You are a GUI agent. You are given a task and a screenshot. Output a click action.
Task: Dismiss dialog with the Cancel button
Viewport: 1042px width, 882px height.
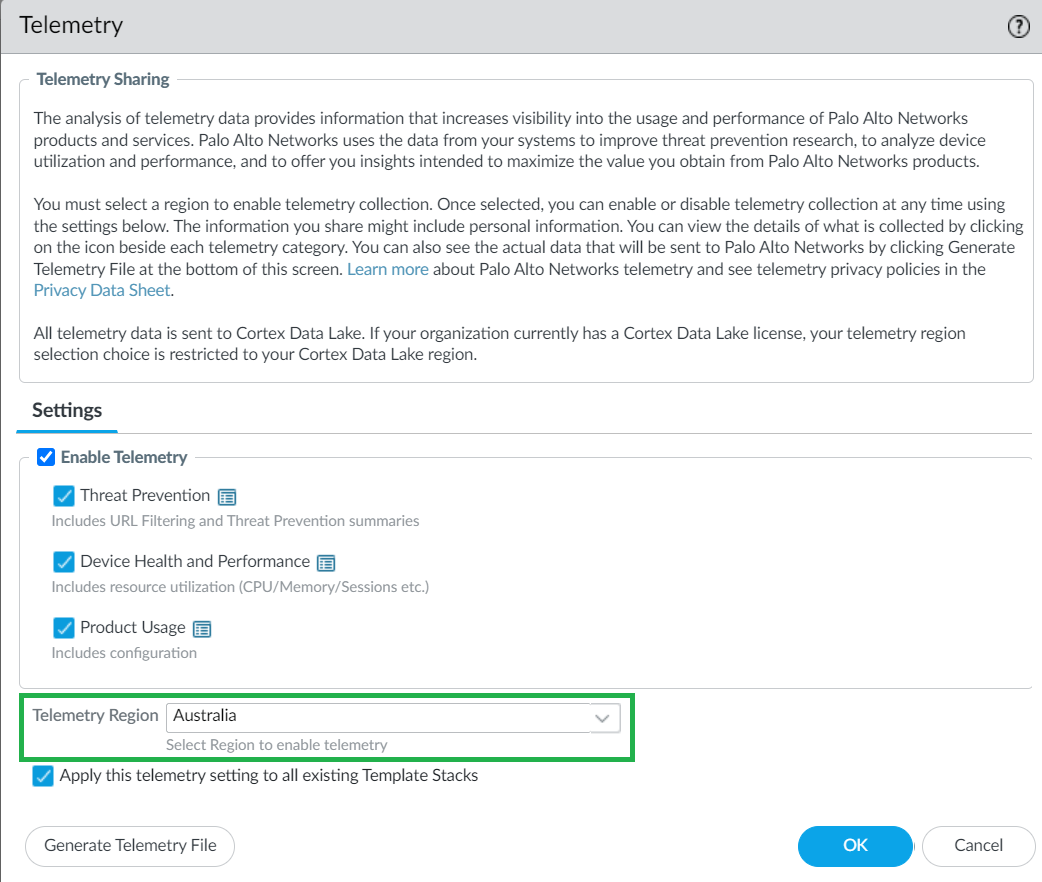pyautogui.click(x=978, y=845)
